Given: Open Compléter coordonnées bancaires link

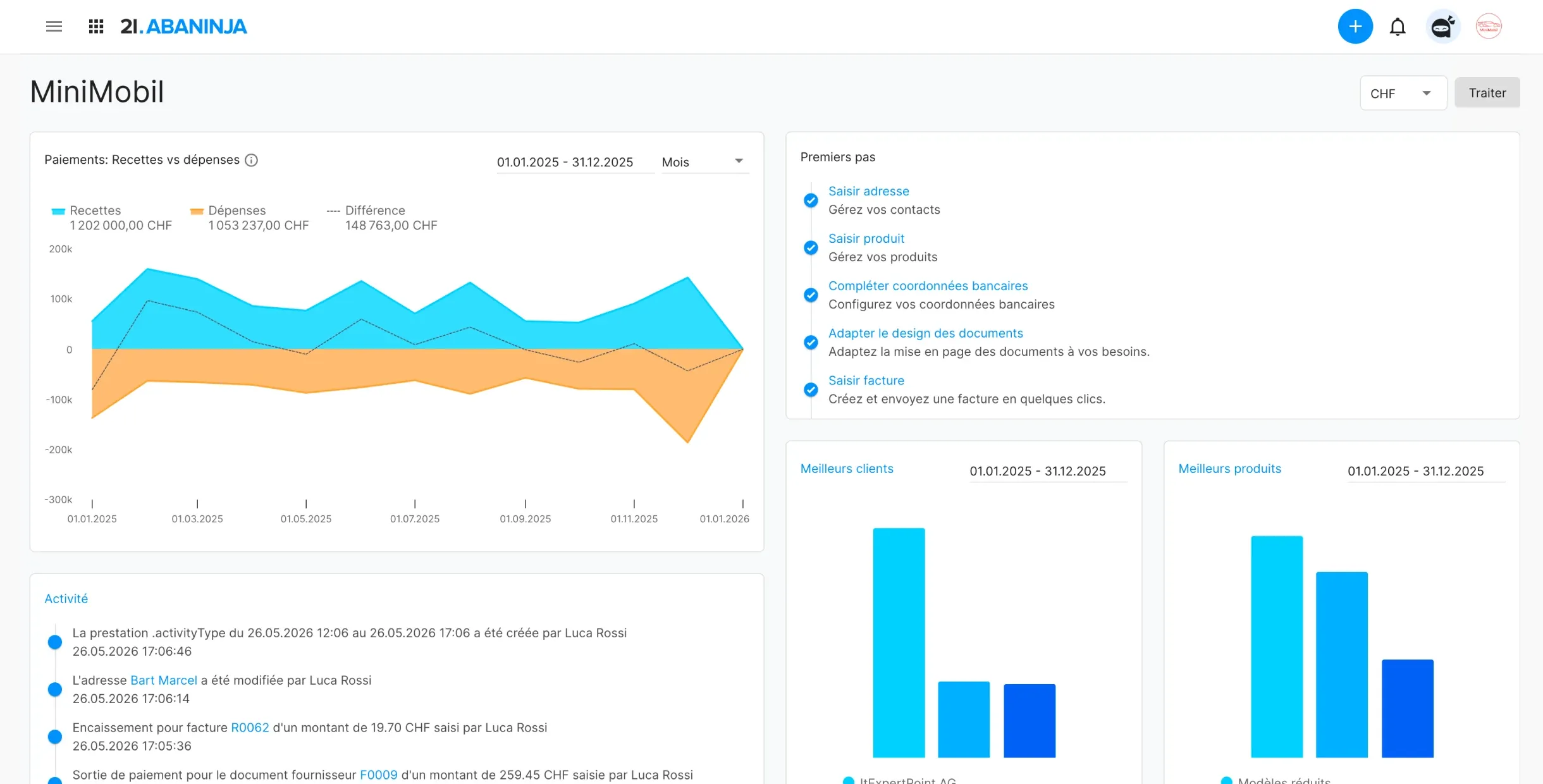Looking at the screenshot, I should click(928, 286).
